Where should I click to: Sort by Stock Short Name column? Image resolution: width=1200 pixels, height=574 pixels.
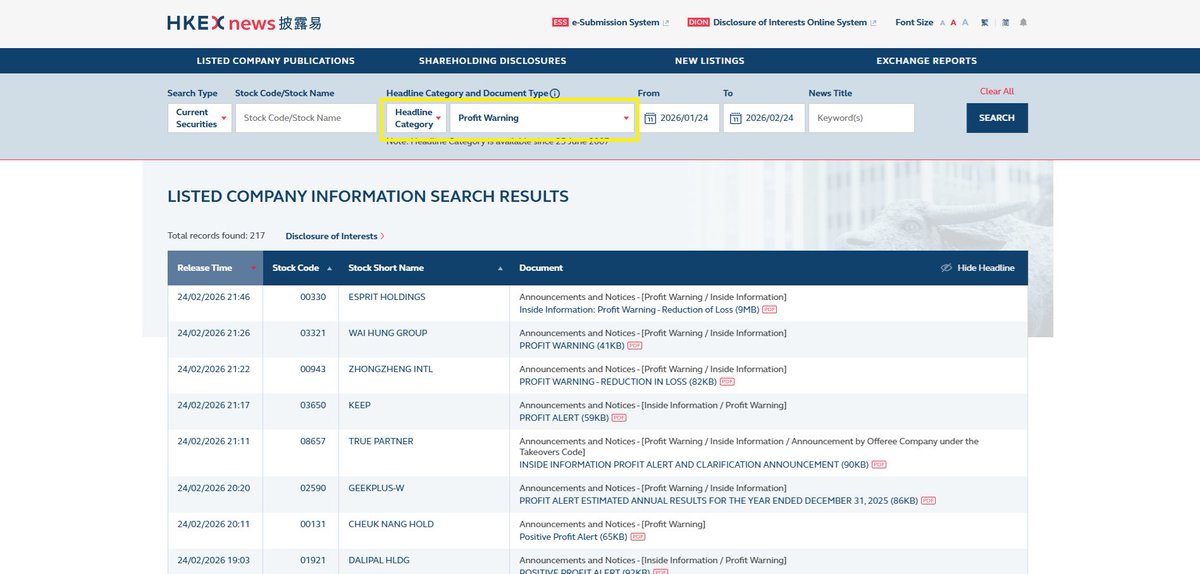424,268
